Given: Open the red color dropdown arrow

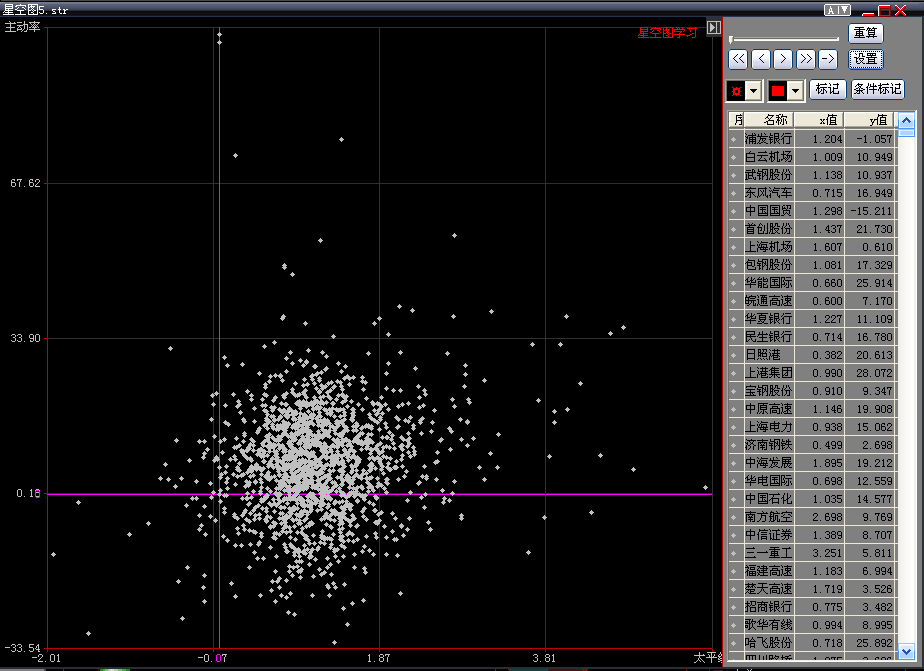Looking at the screenshot, I should [x=796, y=91].
